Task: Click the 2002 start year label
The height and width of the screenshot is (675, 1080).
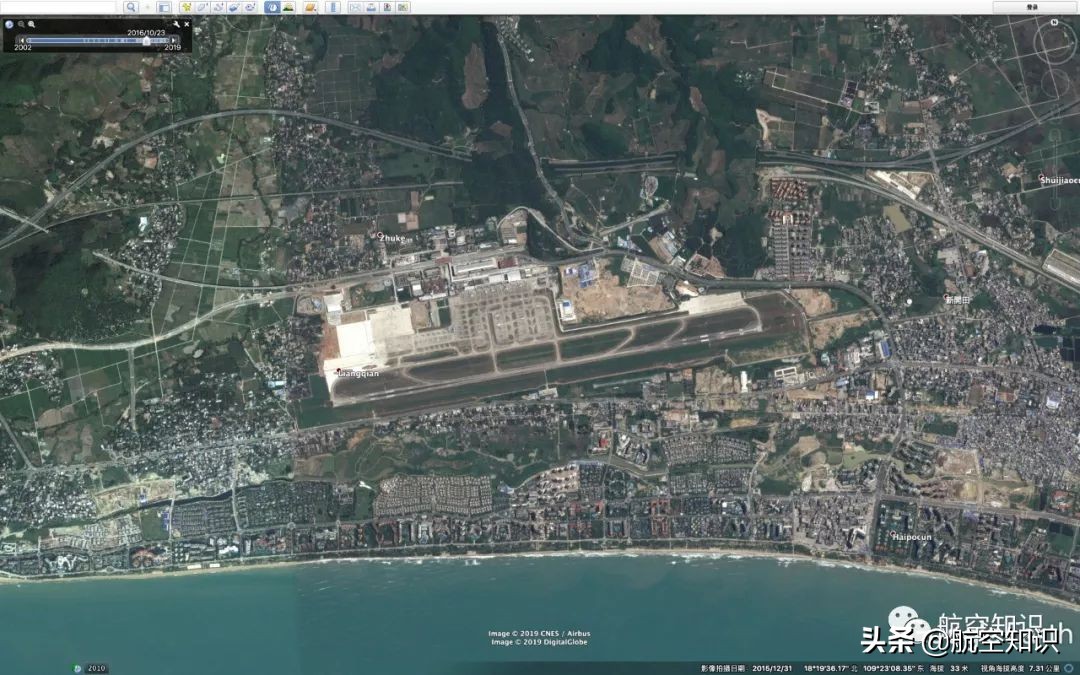Action: [x=23, y=48]
